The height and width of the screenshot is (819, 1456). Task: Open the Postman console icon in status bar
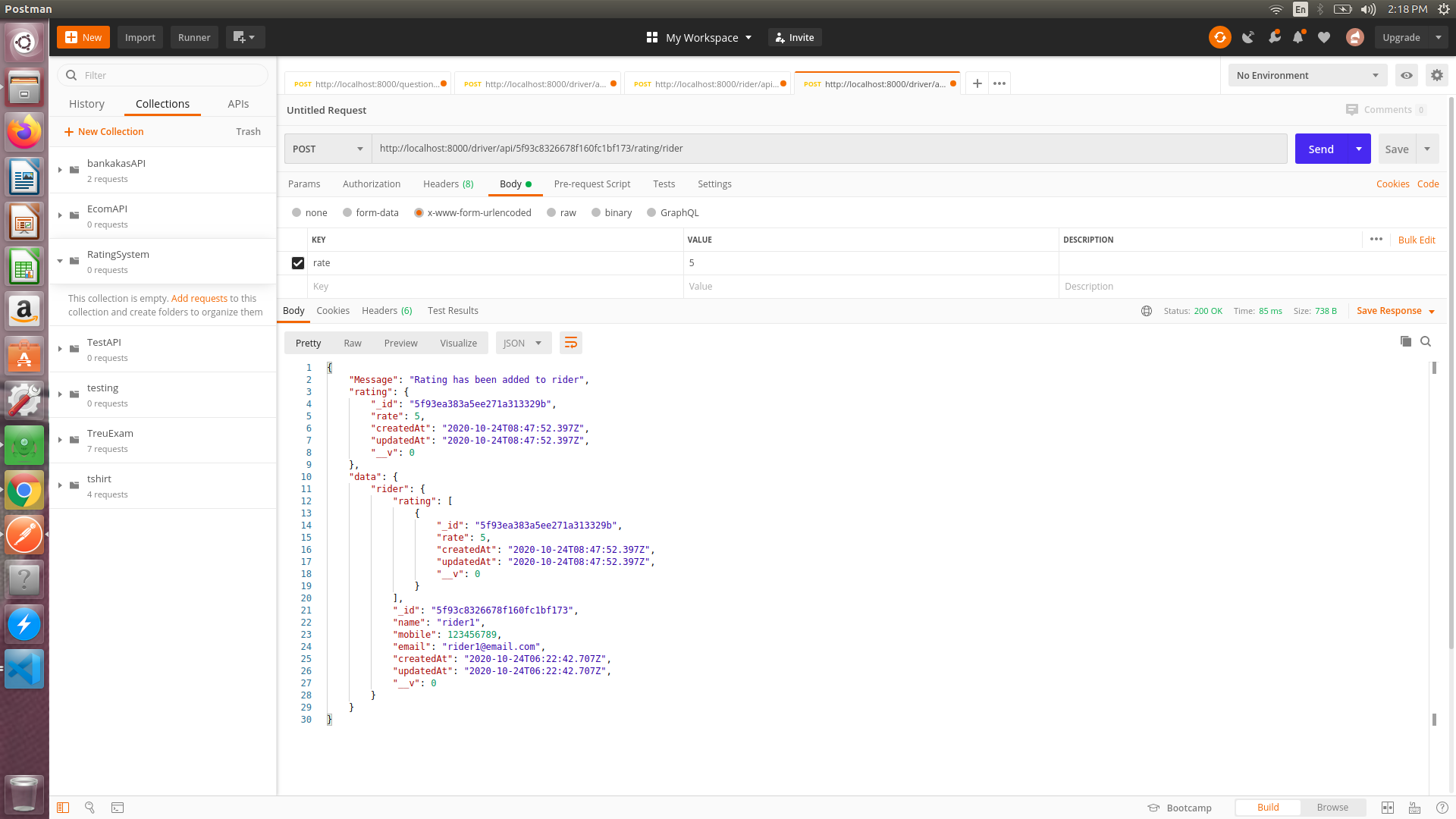pyautogui.click(x=118, y=808)
